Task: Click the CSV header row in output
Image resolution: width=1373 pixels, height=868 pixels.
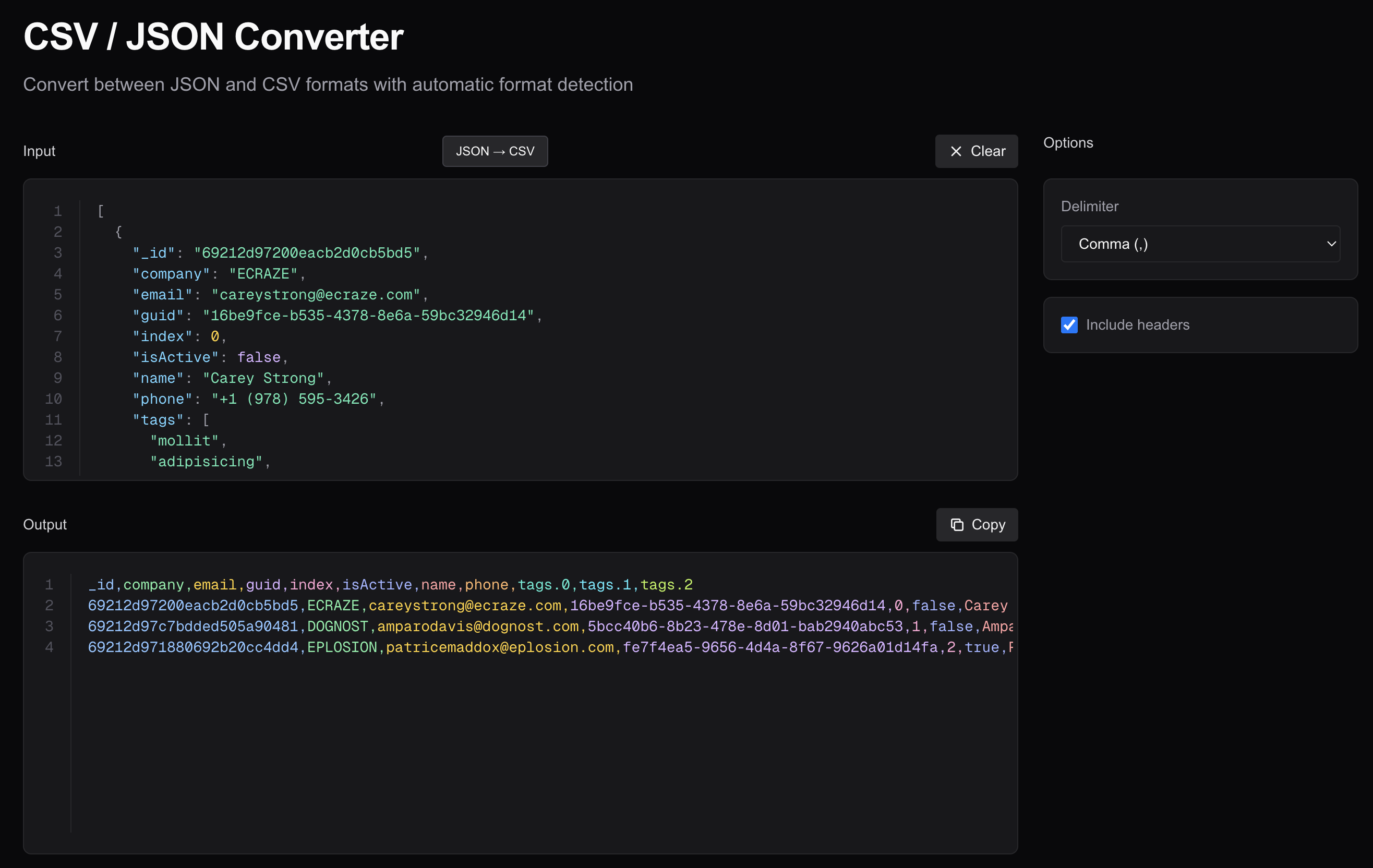Action: click(390, 585)
